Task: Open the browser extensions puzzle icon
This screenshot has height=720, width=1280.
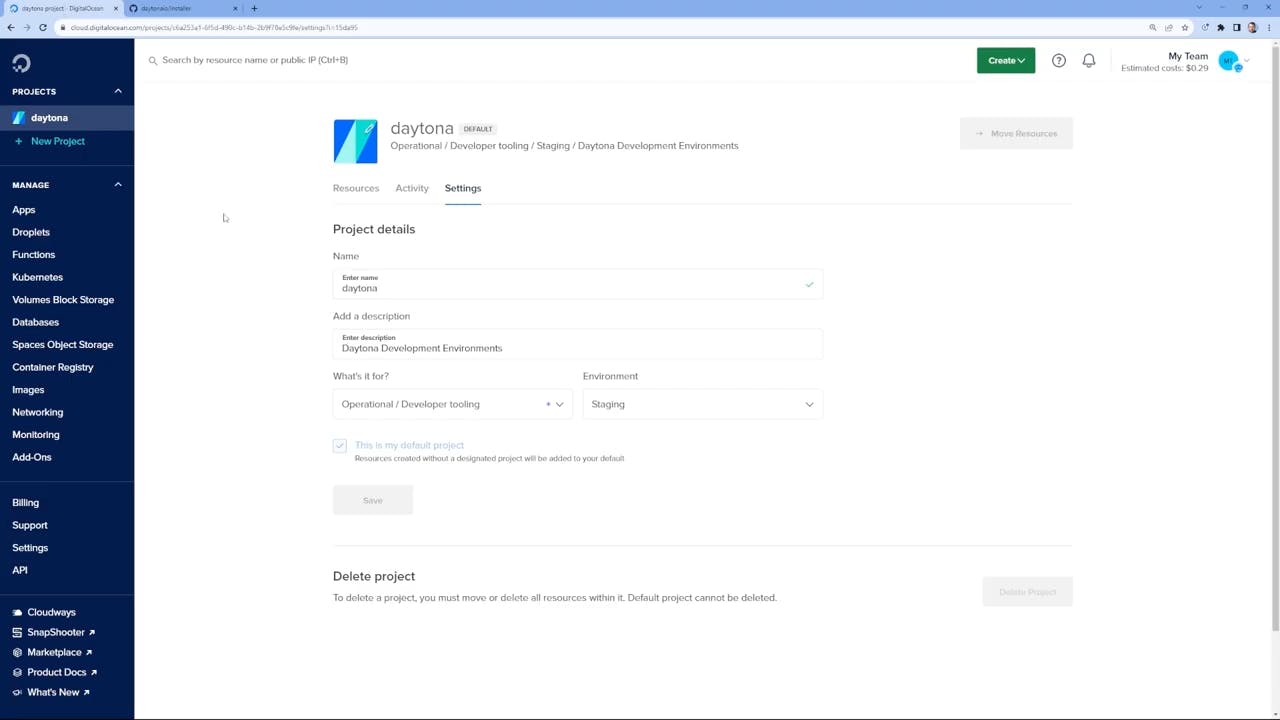Action: pos(1220,28)
